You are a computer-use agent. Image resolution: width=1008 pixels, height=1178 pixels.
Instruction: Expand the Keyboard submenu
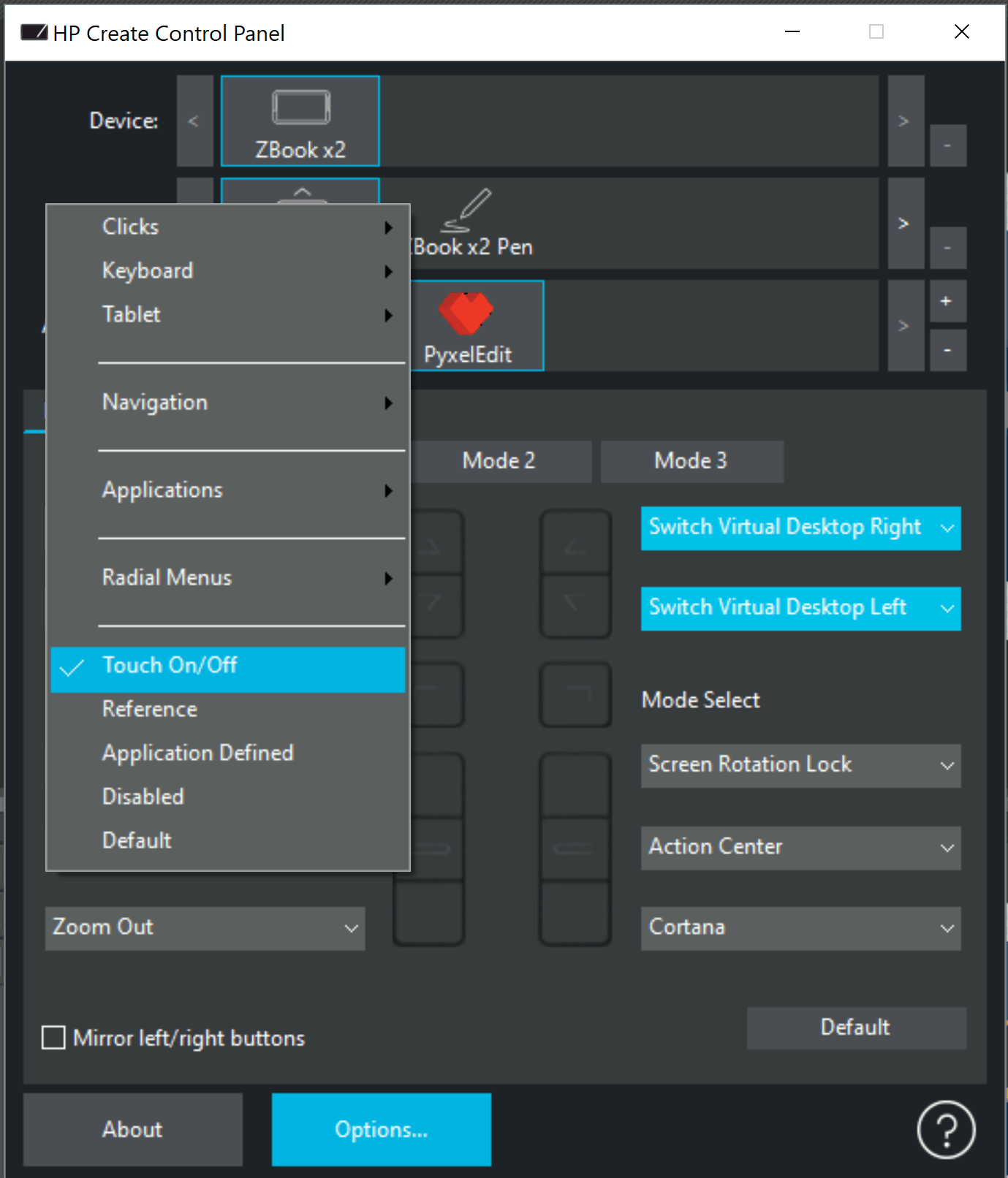(x=228, y=271)
